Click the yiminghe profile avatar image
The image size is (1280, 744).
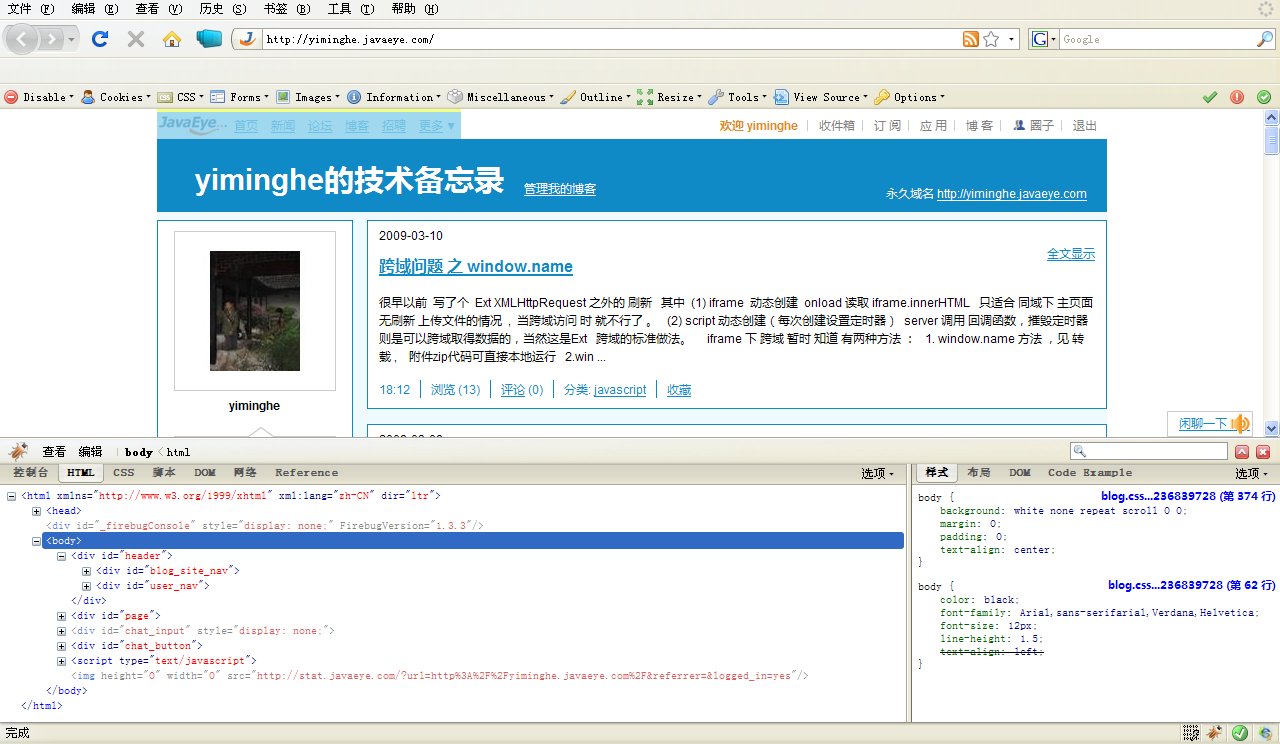point(255,311)
